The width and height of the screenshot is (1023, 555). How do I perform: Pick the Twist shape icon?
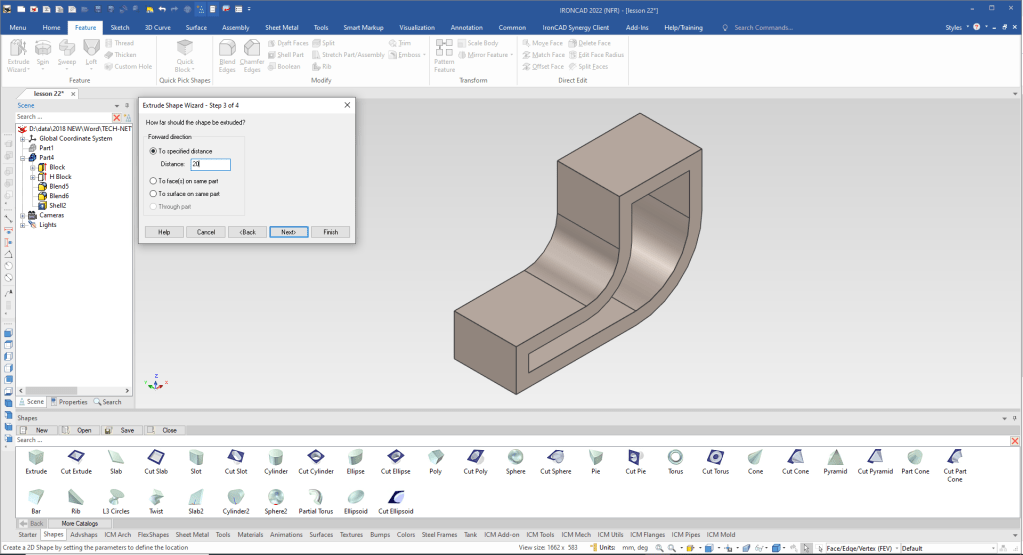coord(156,497)
